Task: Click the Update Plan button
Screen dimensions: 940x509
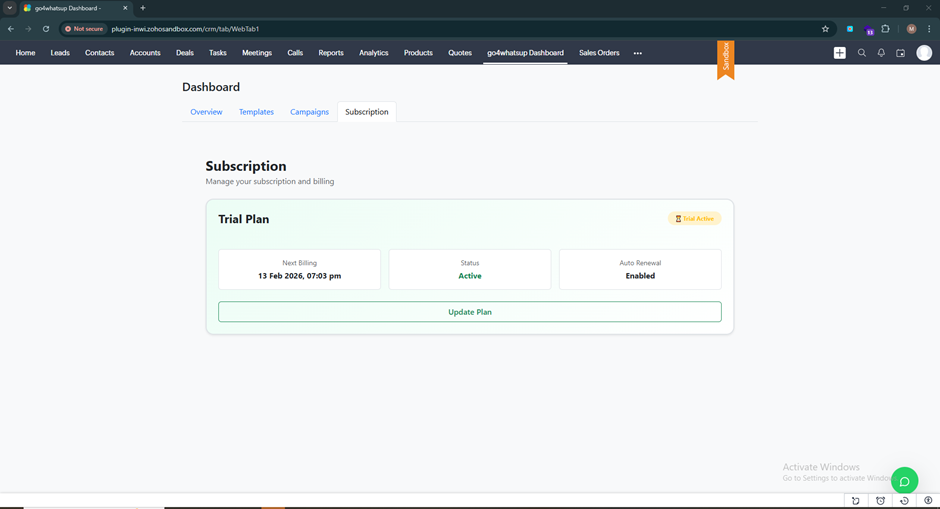Action: (x=469, y=312)
